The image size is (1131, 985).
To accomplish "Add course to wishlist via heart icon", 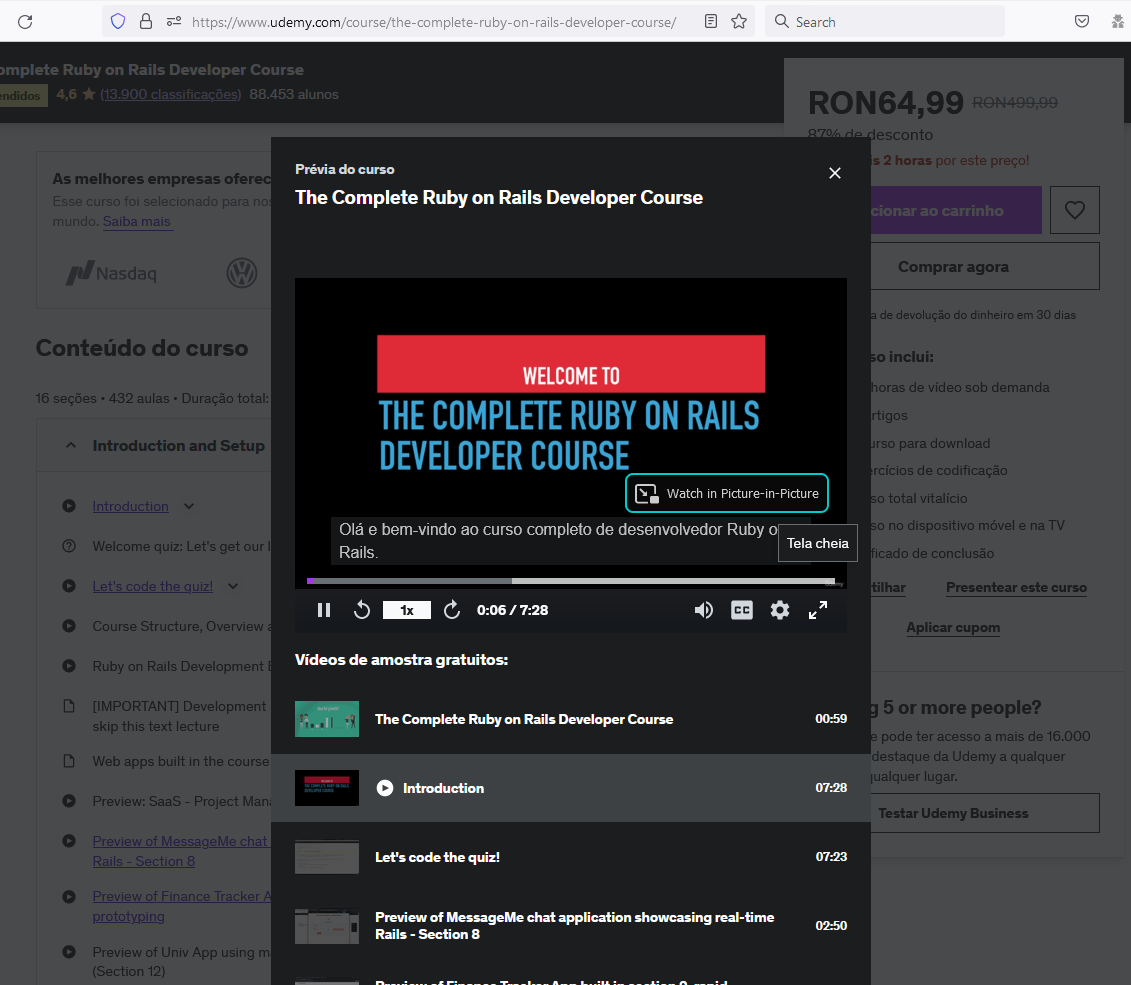I will point(1075,209).
